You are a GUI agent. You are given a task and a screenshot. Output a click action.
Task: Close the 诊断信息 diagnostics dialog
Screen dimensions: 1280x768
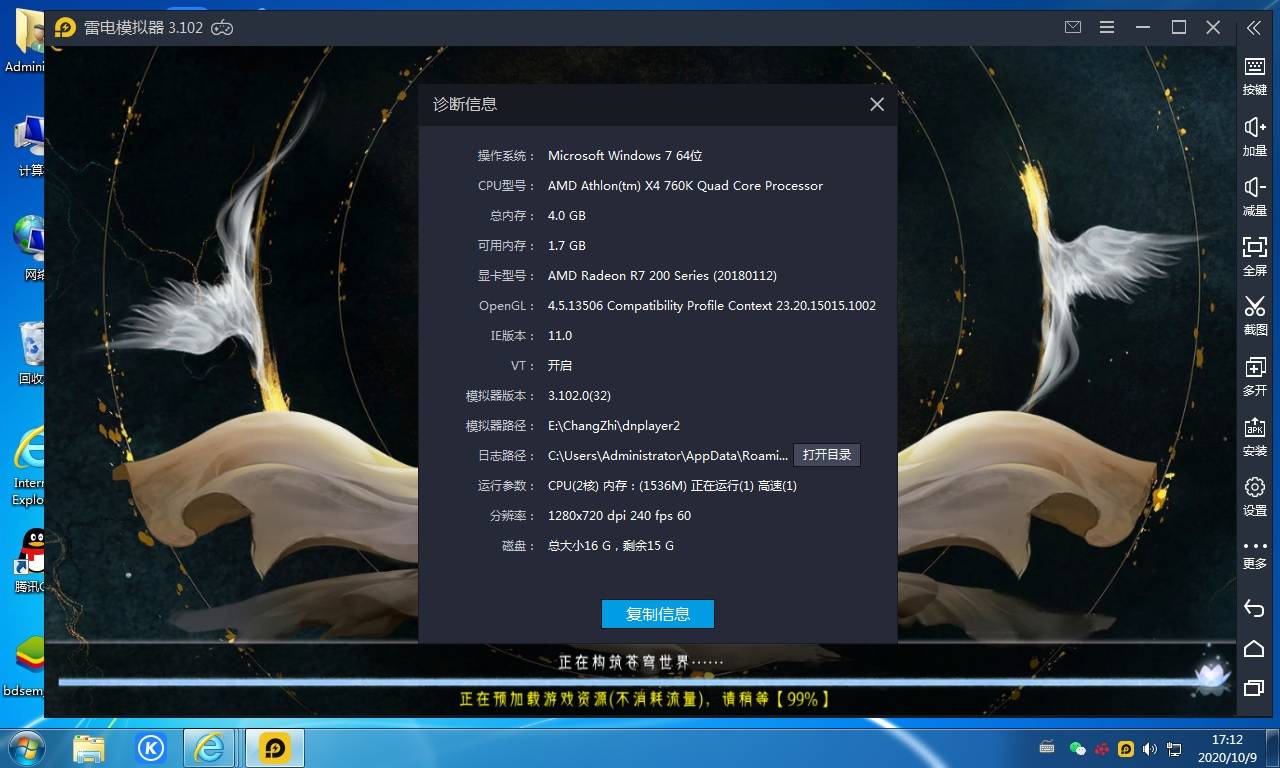[877, 104]
